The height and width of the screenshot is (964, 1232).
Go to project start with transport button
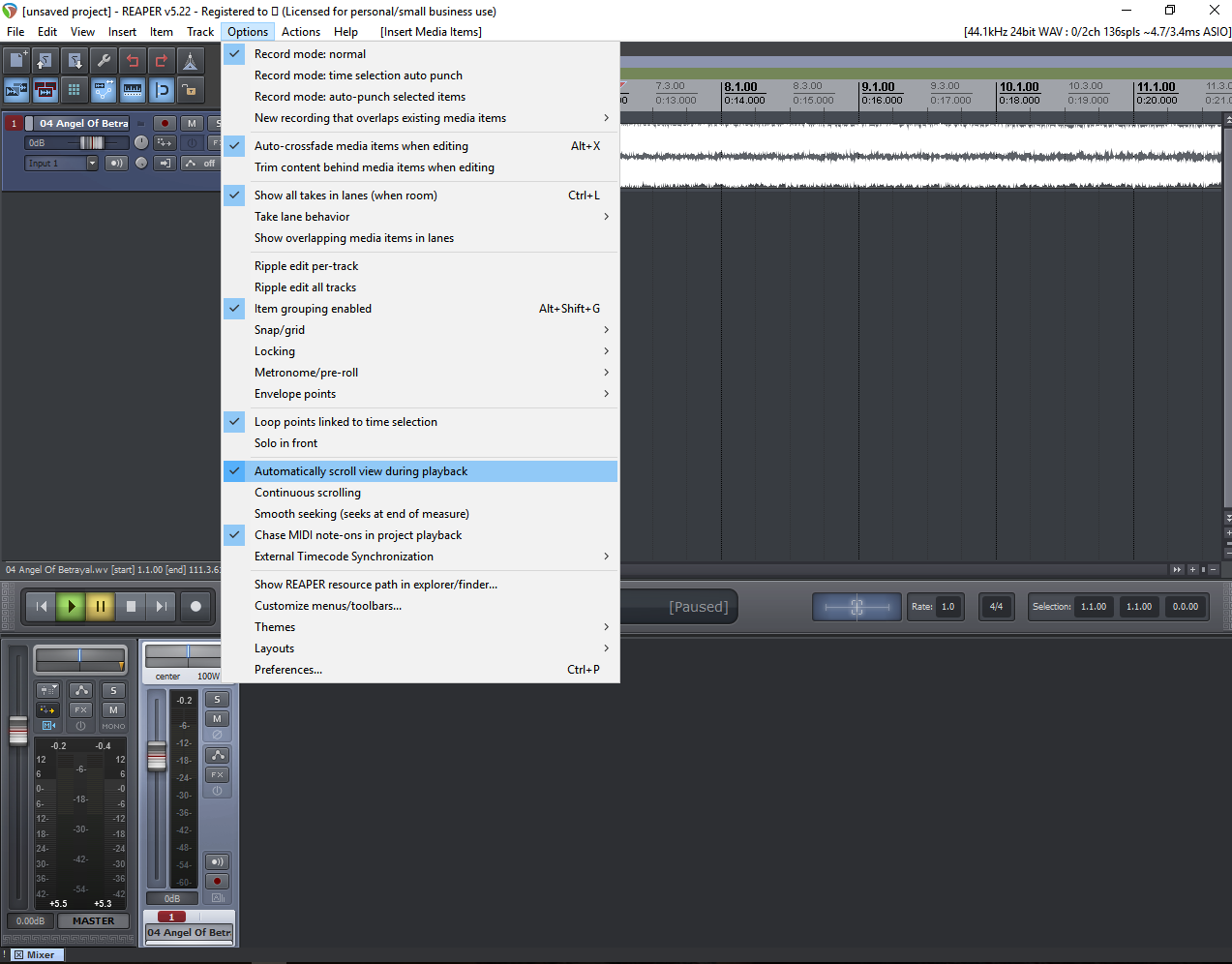click(x=41, y=606)
